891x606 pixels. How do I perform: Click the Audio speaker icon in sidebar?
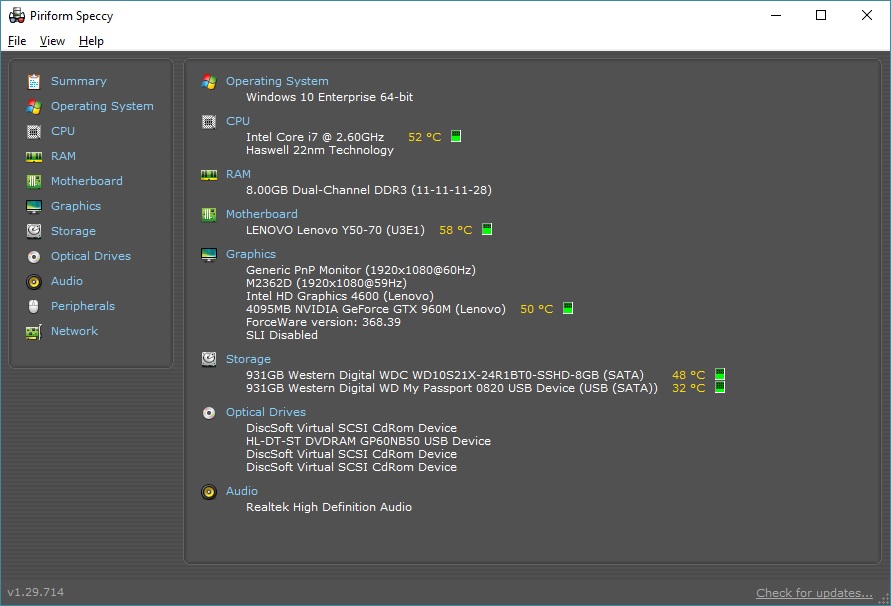pyautogui.click(x=34, y=282)
